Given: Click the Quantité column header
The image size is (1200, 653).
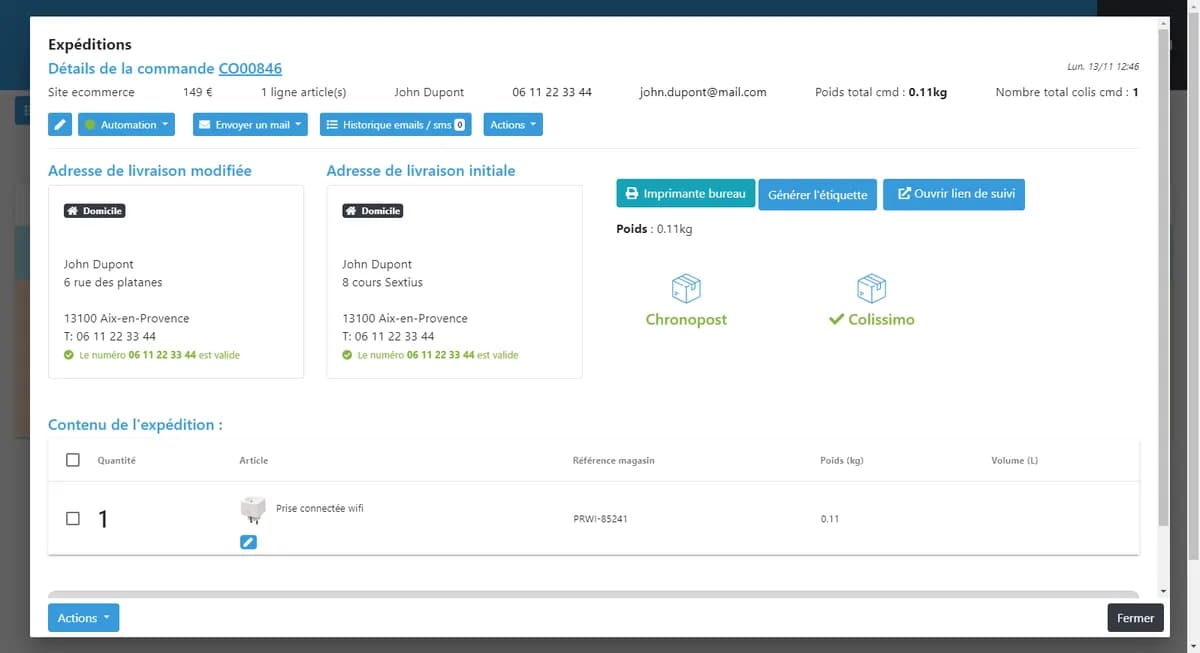Looking at the screenshot, I should point(117,460).
